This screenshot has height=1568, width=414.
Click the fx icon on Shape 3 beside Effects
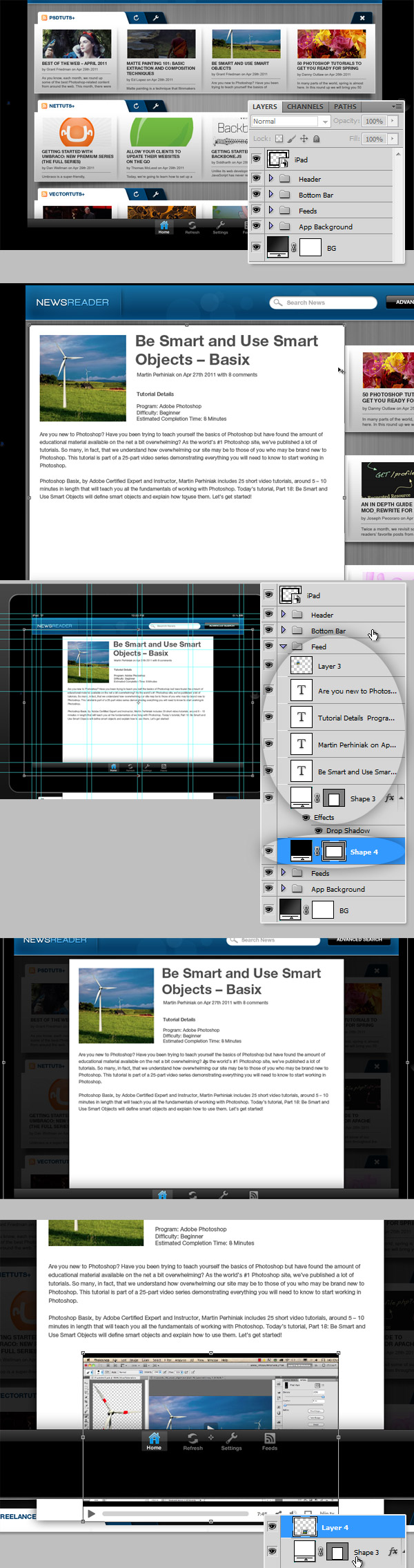coord(389,798)
